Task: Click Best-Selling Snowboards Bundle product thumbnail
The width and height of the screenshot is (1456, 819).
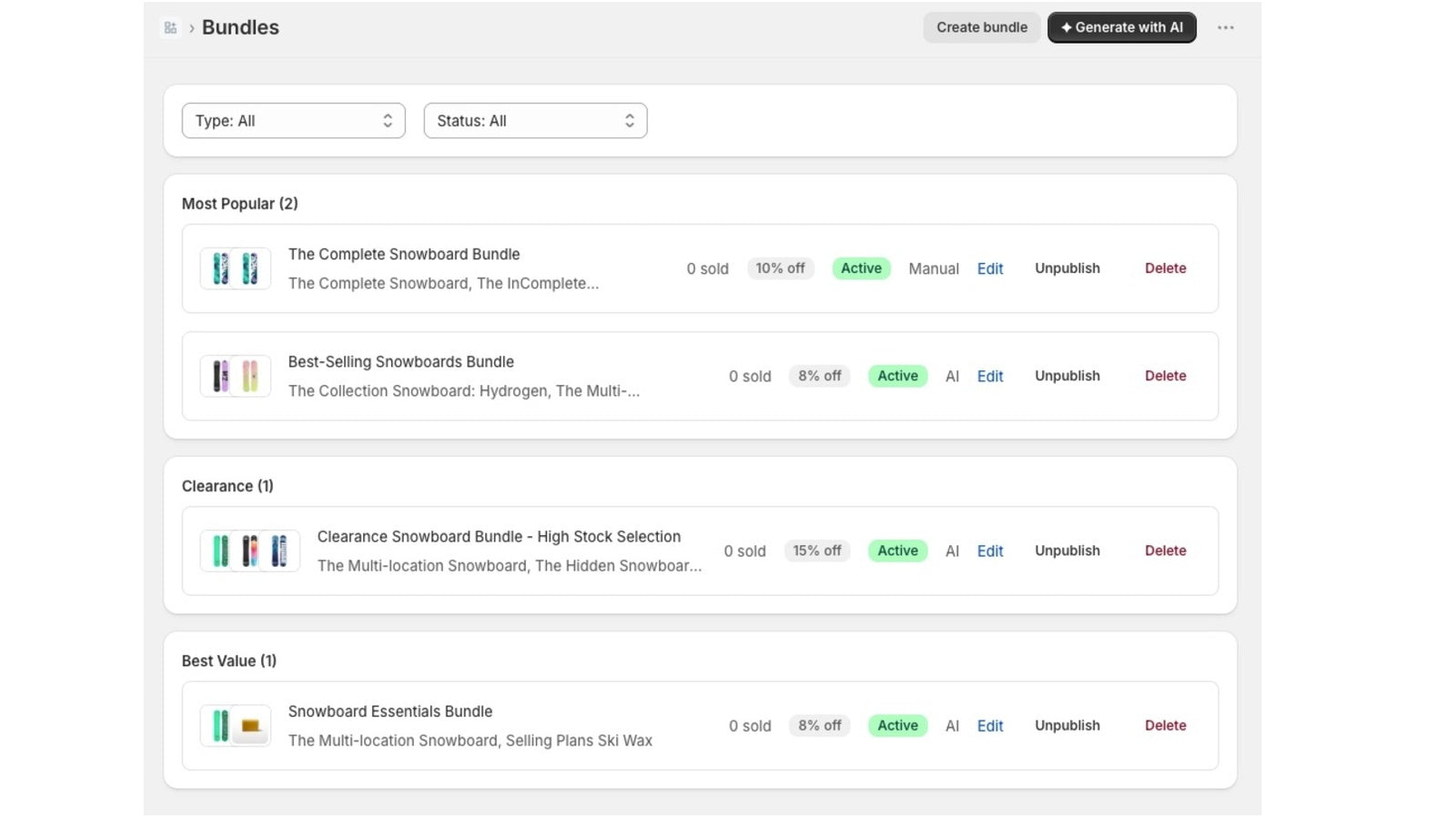Action: [236, 376]
